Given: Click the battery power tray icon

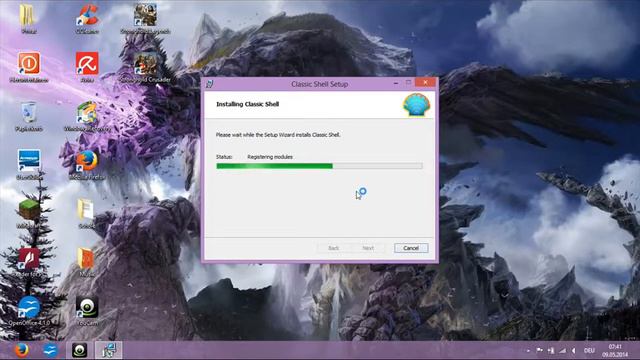Looking at the screenshot, I should point(551,350).
